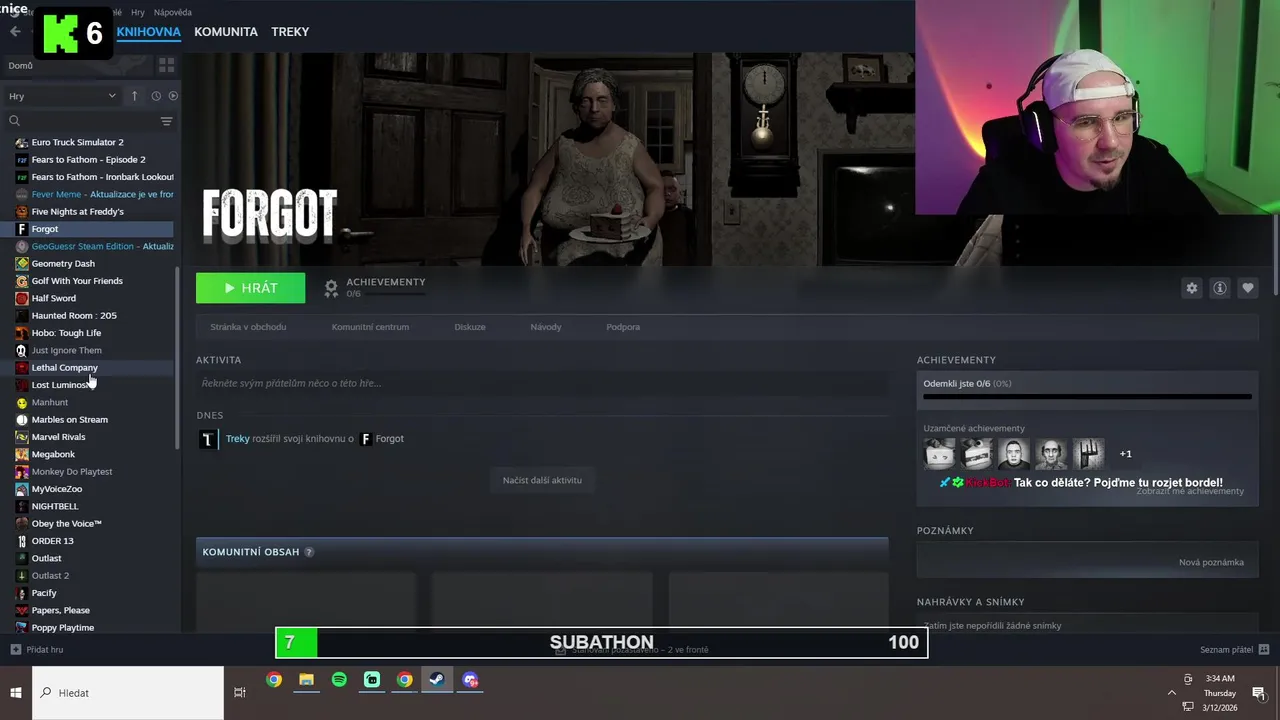This screenshot has width=1280, height=720.
Task: Open the Windows notification center icon
Action: point(1258,693)
